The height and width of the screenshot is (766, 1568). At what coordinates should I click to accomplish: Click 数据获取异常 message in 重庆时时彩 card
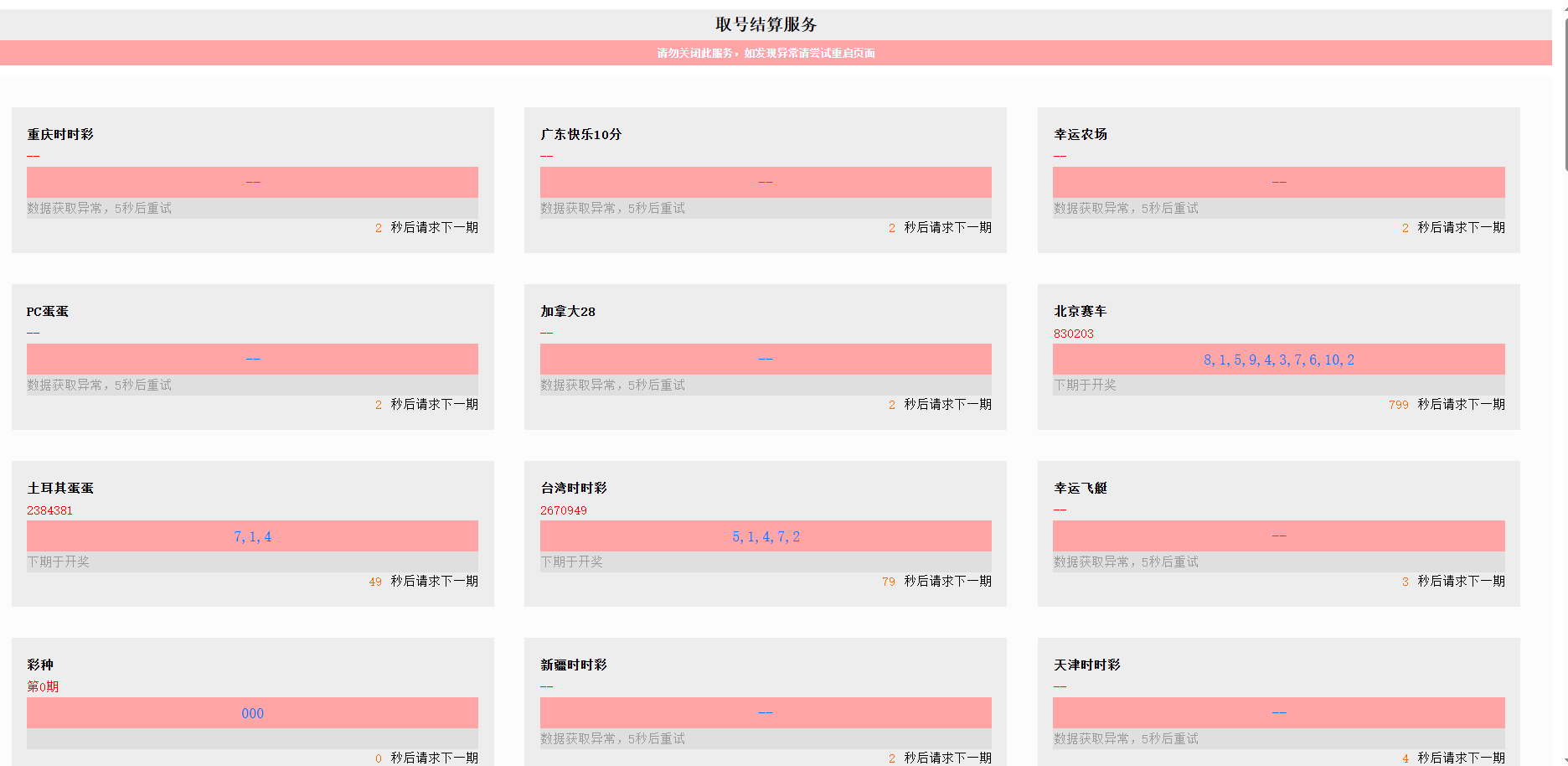(99, 208)
